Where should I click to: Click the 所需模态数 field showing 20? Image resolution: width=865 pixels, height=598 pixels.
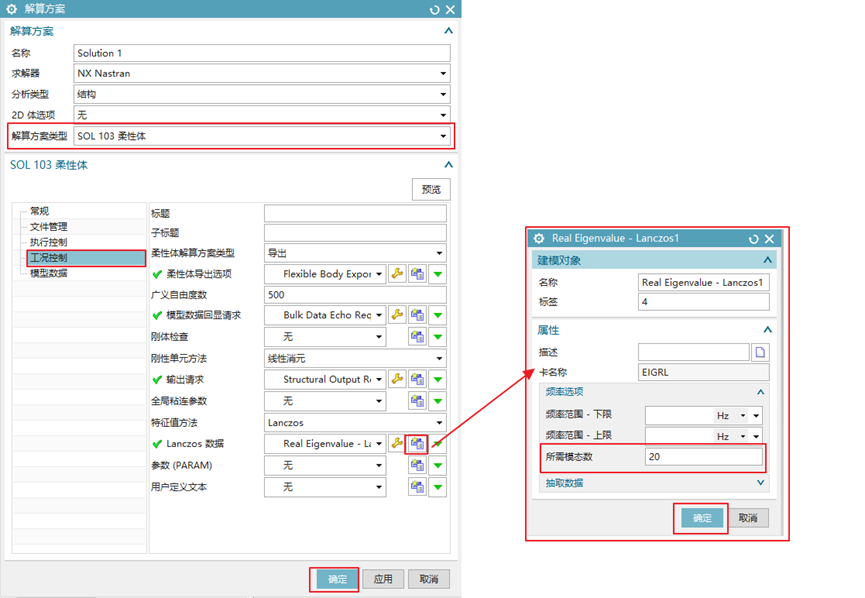pyautogui.click(x=703, y=457)
